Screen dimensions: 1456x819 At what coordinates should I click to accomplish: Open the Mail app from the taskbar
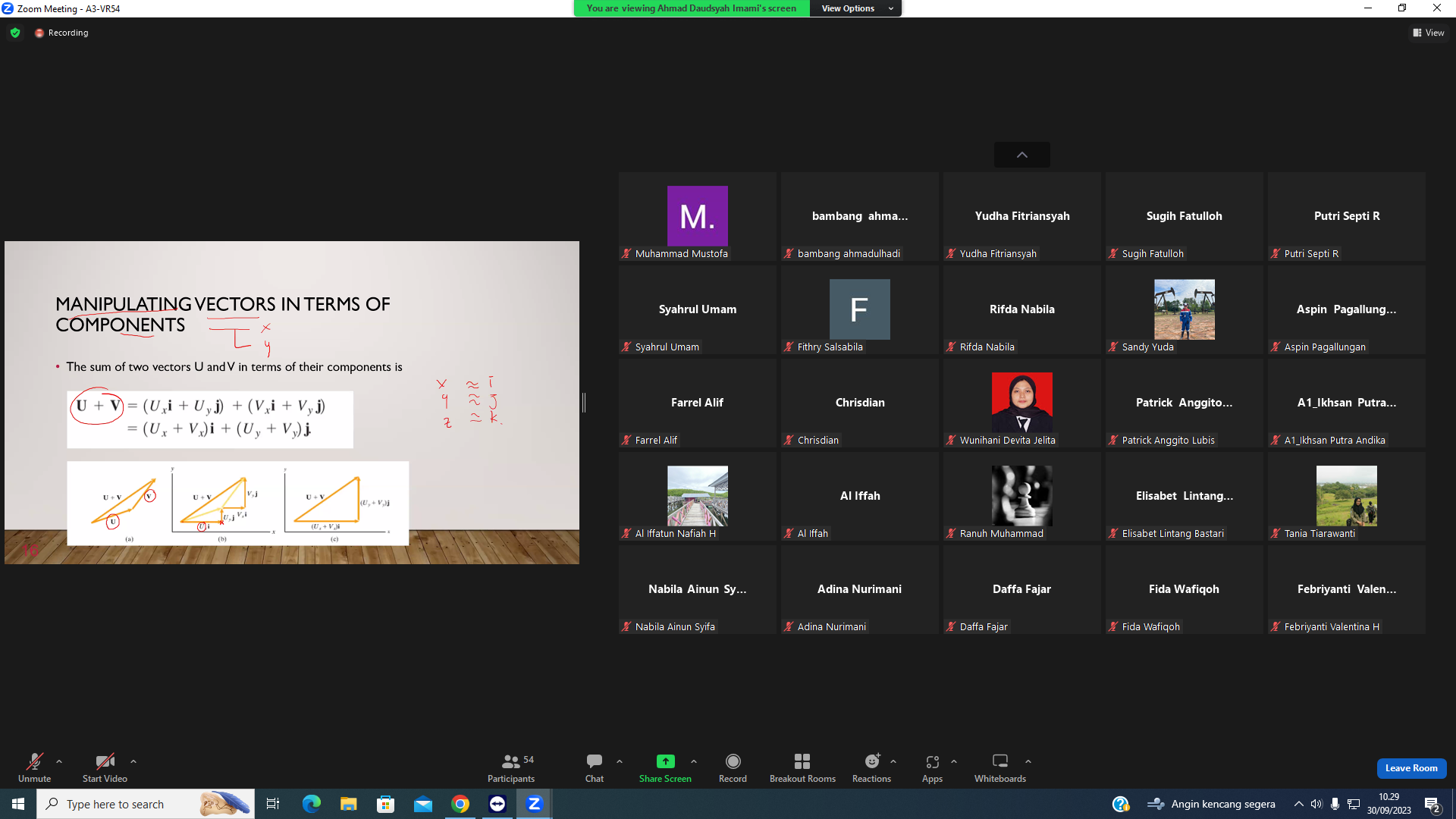coord(423,804)
